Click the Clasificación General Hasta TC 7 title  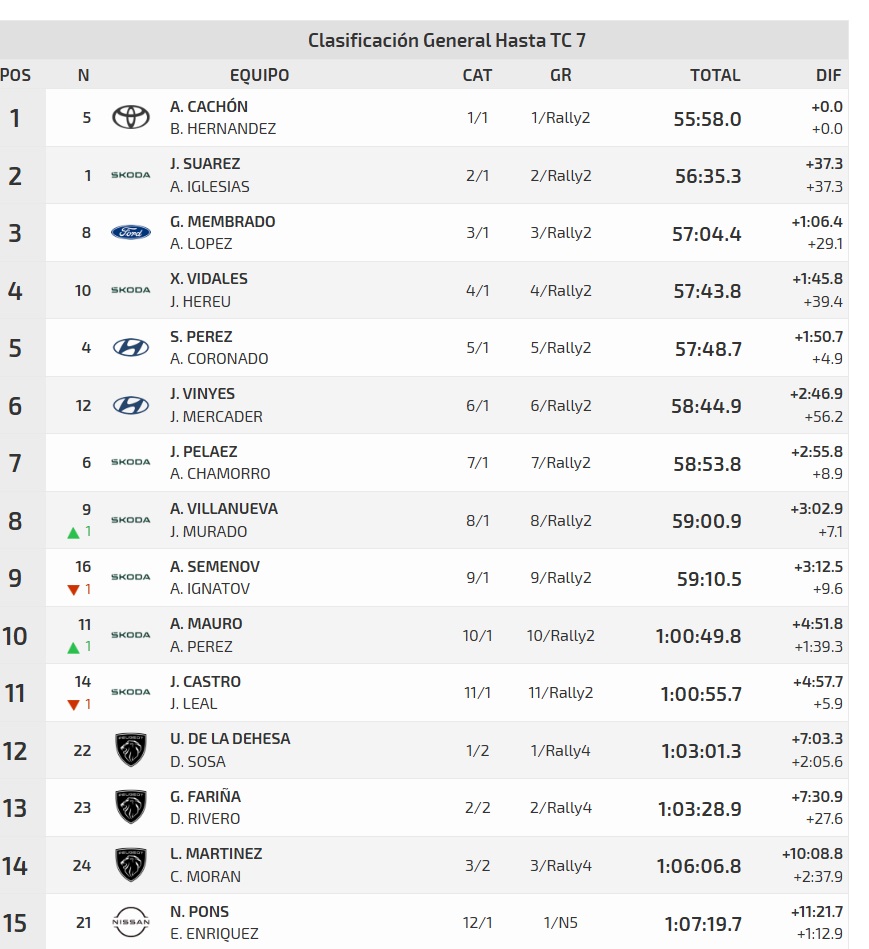coord(447,41)
